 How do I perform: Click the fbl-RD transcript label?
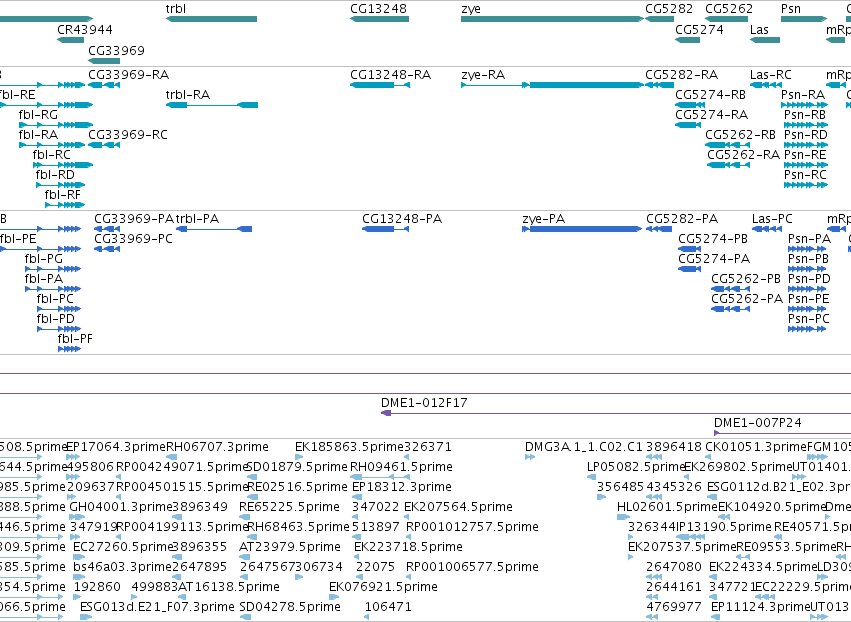tap(55, 175)
